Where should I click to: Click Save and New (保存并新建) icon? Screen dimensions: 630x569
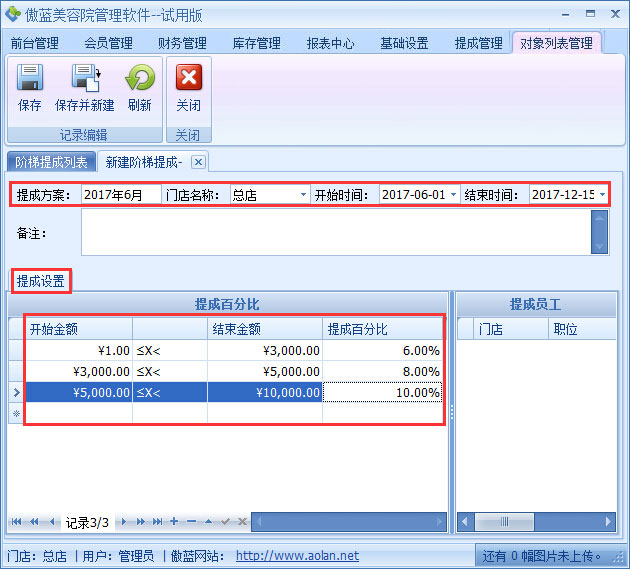[x=86, y=77]
